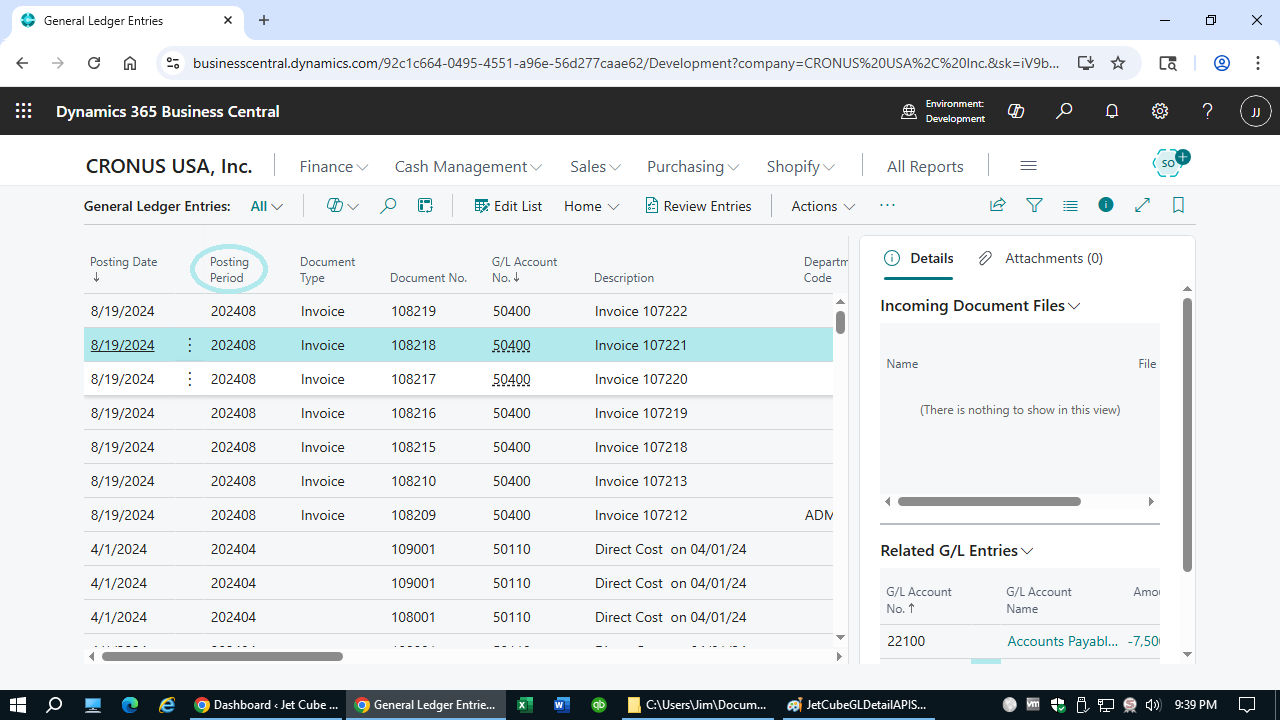This screenshot has height=720, width=1280.
Task: Click Edit List button
Action: pos(507,206)
